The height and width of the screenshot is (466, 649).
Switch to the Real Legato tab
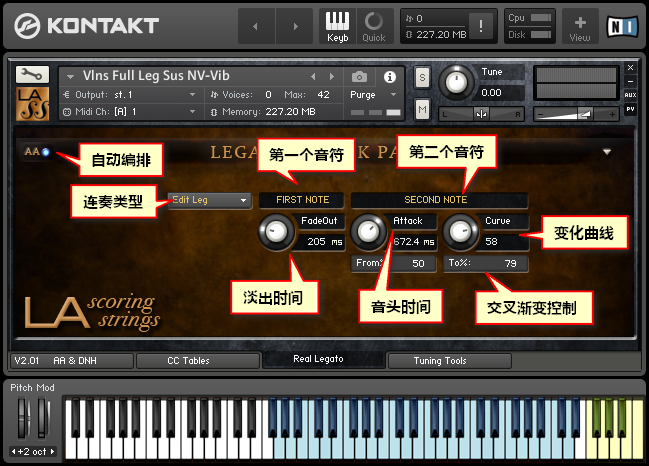click(x=324, y=359)
